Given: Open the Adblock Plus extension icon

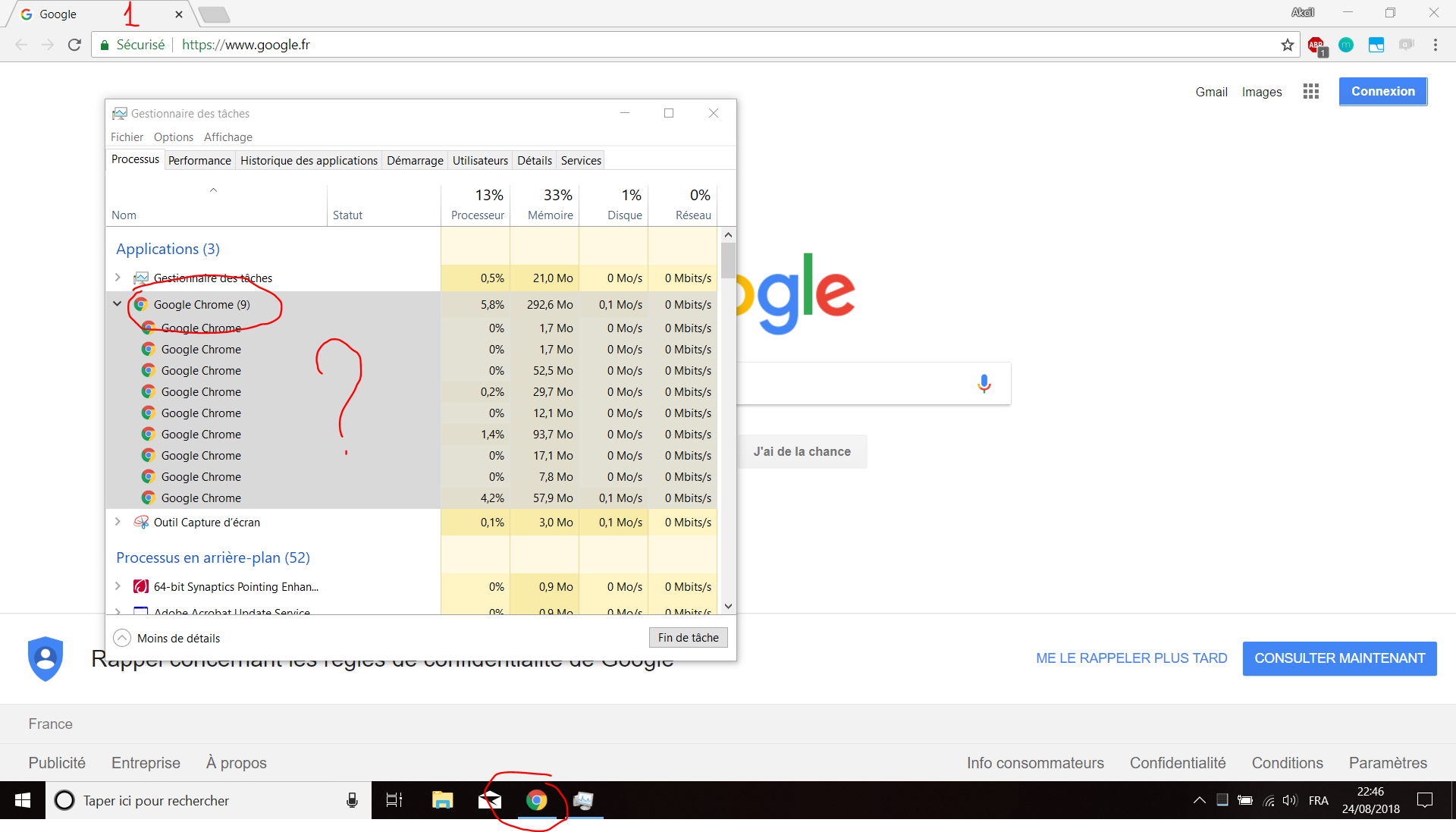Looking at the screenshot, I should [1316, 46].
